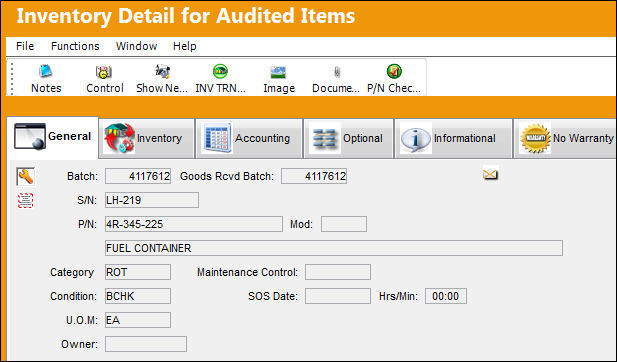Open the Functions menu
Viewport: 617px width, 362px height.
(x=75, y=46)
